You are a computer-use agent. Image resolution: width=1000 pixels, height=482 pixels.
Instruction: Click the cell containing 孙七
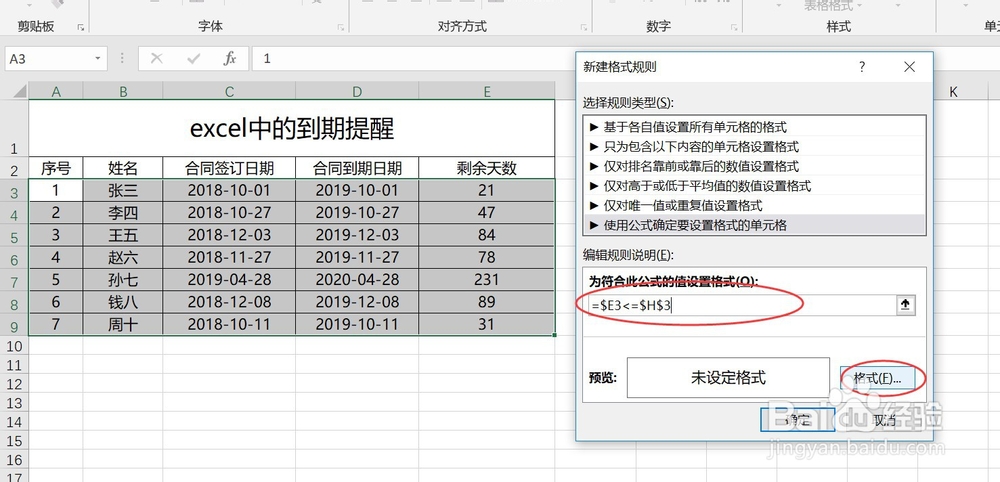(123, 280)
